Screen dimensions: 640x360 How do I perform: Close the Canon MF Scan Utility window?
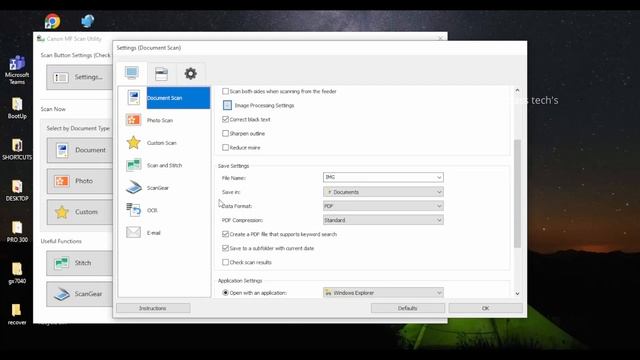pyautogui.click(x=440, y=38)
